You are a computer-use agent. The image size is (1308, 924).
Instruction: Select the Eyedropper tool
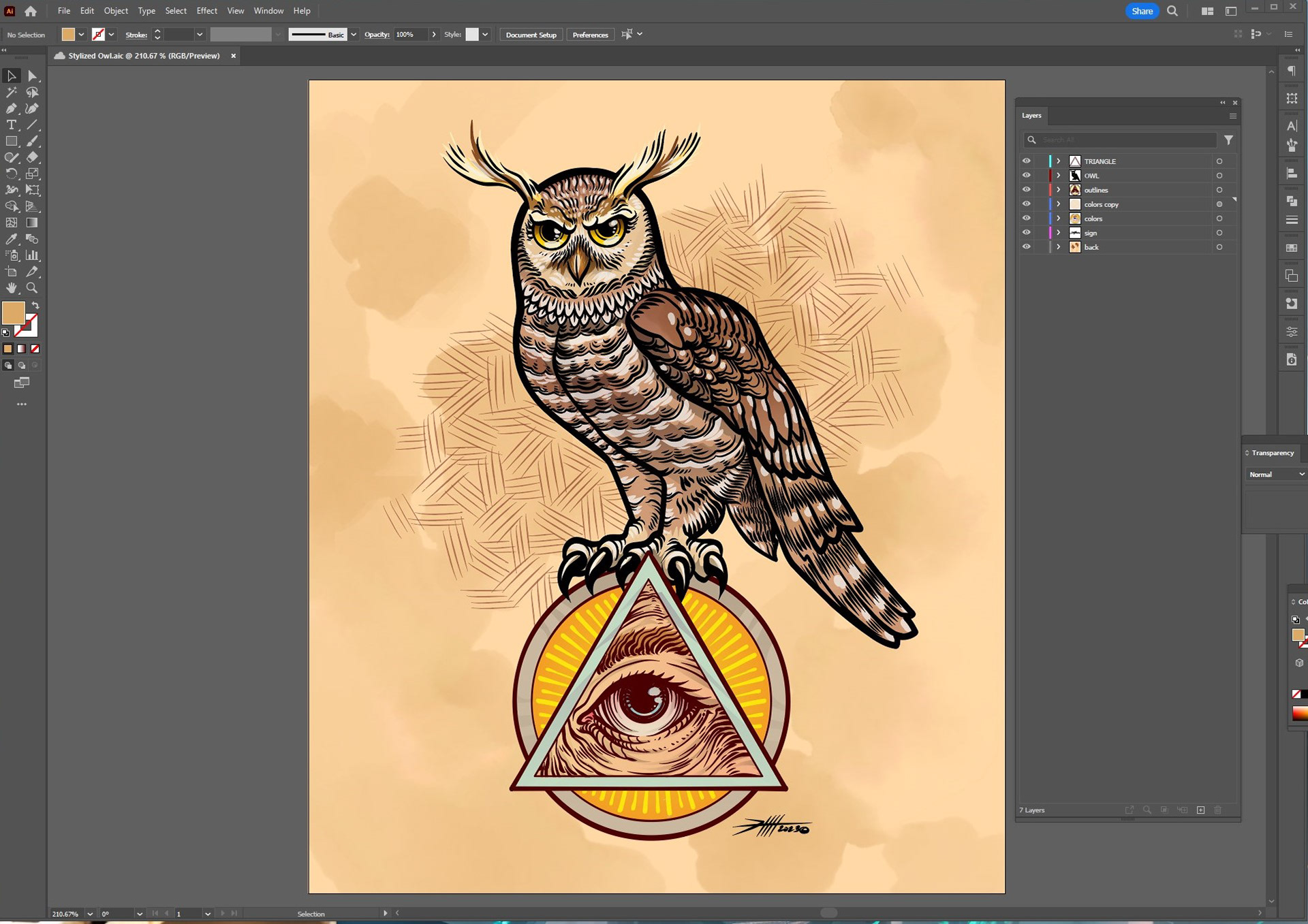point(12,239)
